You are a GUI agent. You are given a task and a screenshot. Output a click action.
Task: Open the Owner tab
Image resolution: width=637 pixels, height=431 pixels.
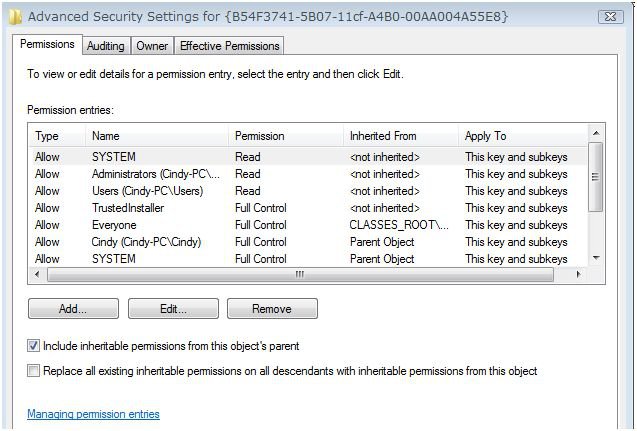click(152, 46)
